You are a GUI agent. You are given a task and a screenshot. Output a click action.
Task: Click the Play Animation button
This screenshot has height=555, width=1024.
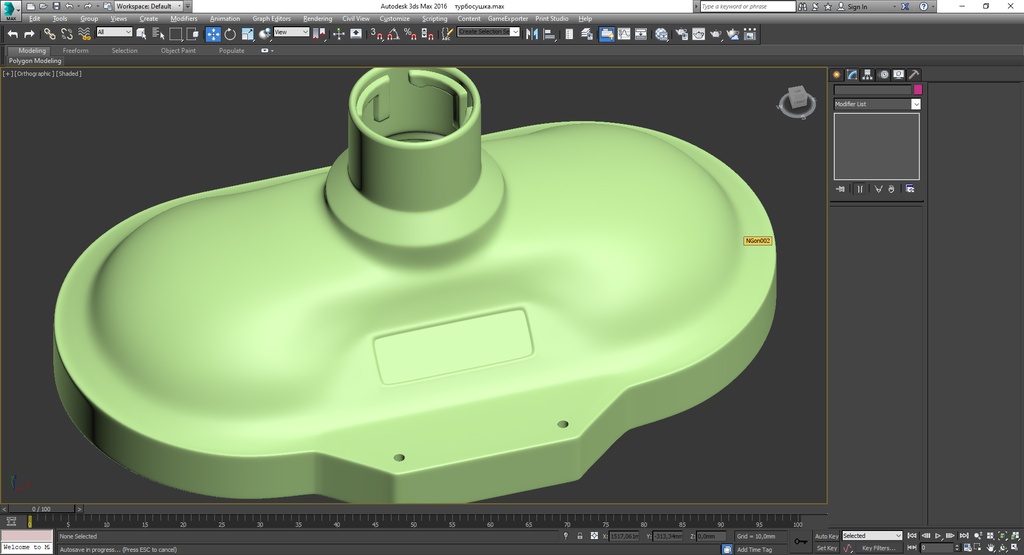coord(938,536)
